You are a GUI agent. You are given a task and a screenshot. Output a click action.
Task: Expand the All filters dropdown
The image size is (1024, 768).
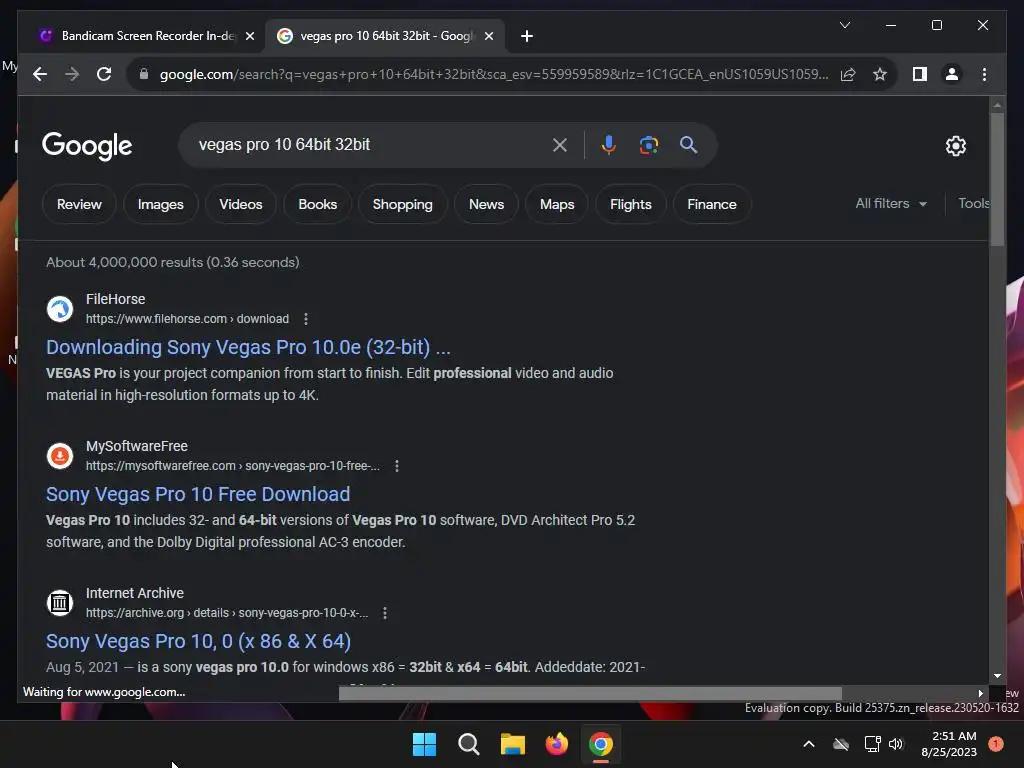coord(891,204)
